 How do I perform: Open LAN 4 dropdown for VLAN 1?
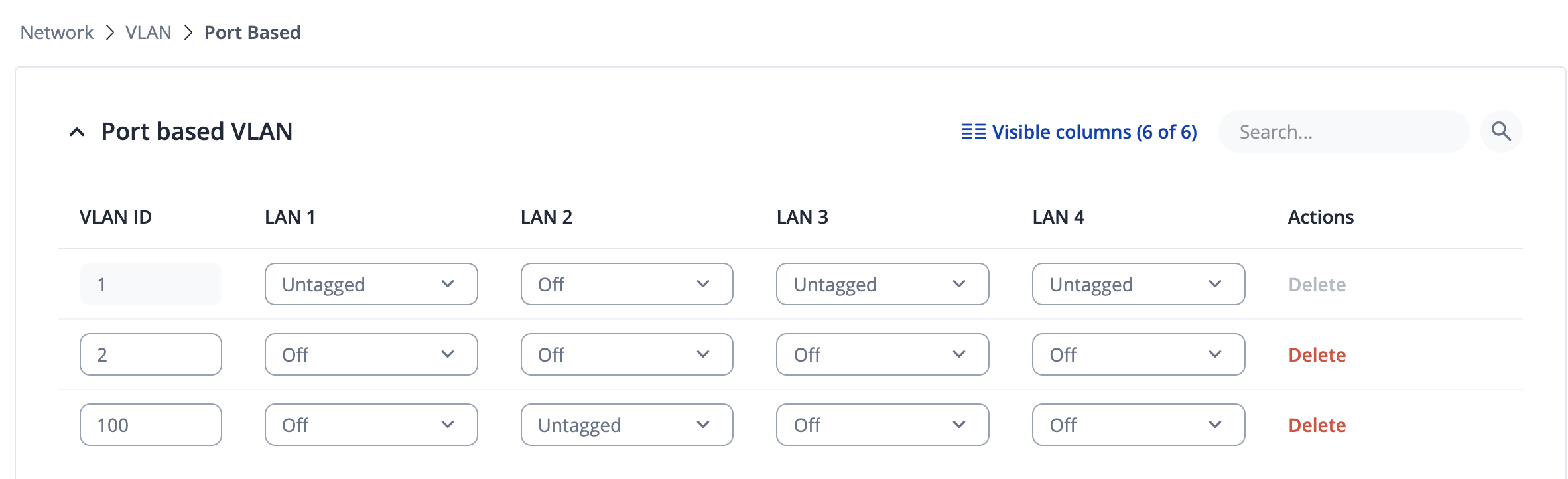[x=1138, y=284]
